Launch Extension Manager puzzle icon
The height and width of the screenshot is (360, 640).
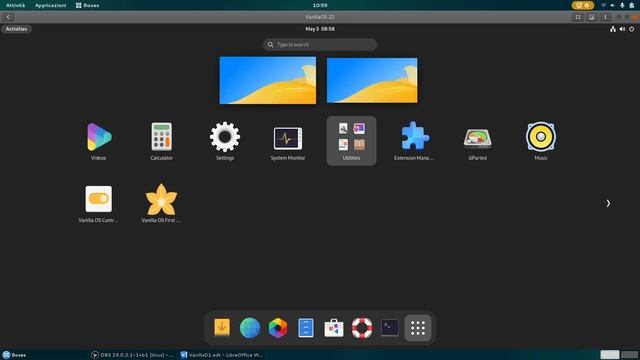coord(414,141)
